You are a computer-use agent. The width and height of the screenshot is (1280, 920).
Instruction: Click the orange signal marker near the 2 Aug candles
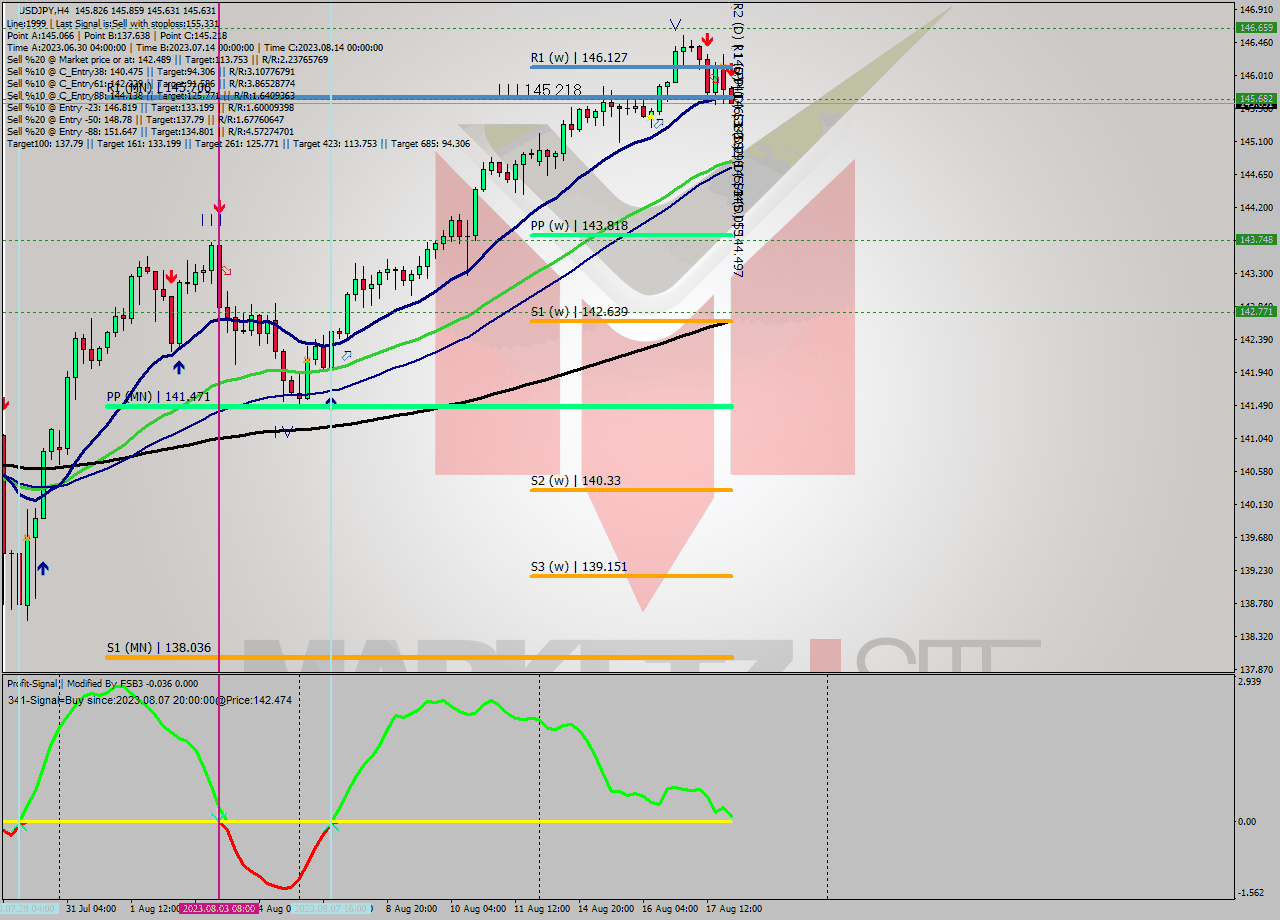click(307, 360)
